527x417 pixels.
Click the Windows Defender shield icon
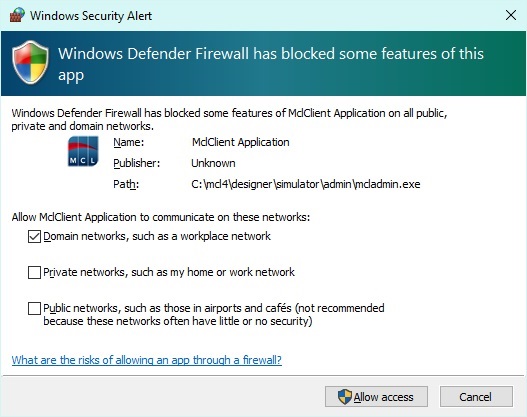(x=30, y=62)
